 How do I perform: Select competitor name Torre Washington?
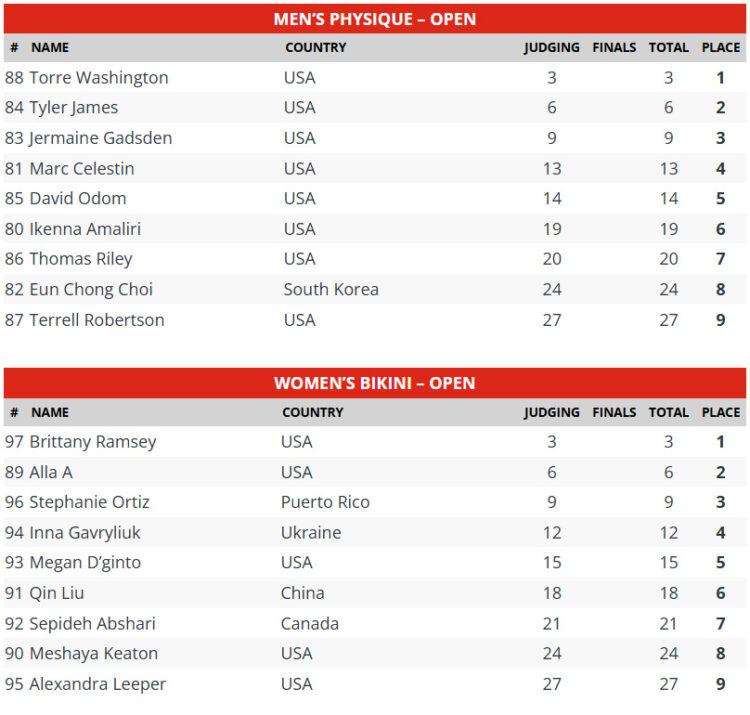coord(98,78)
